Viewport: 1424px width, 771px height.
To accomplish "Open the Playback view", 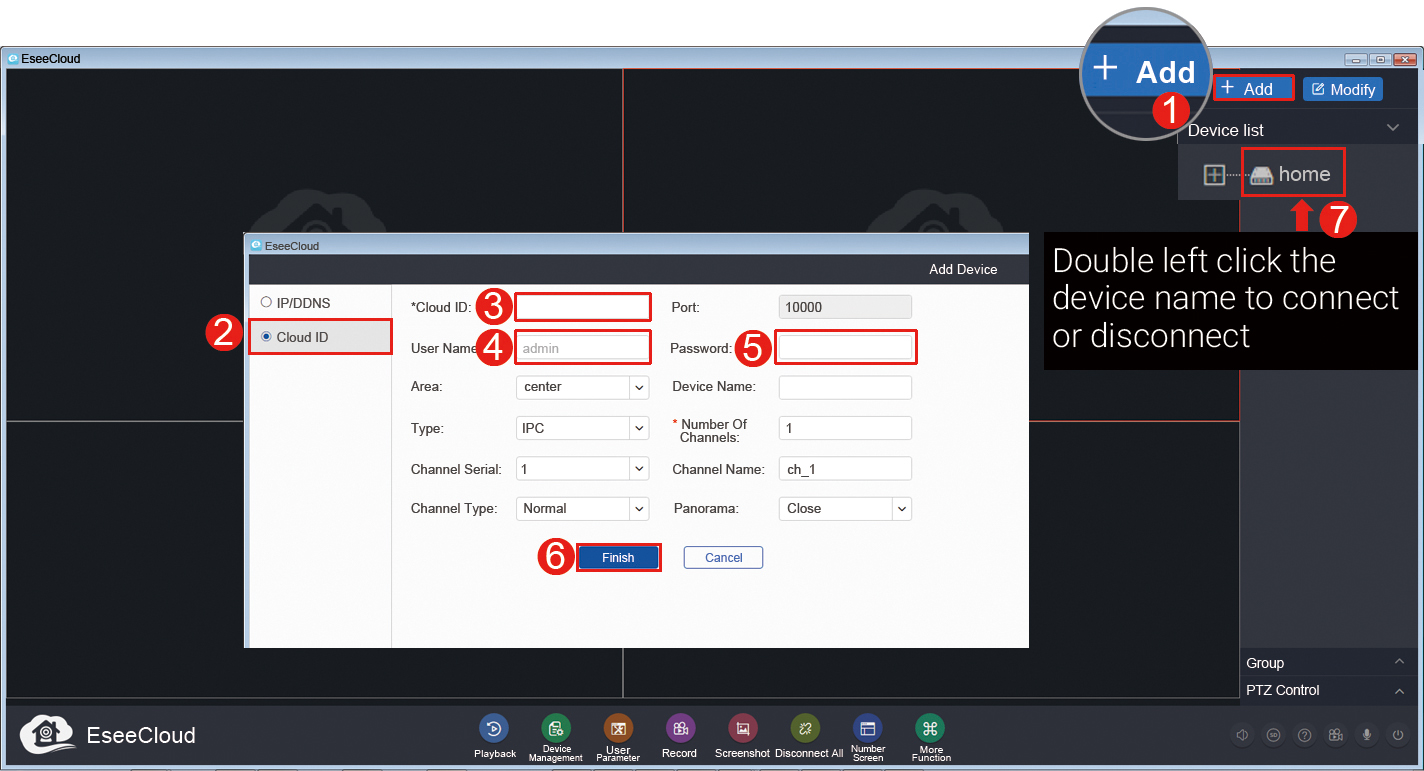I will point(494,729).
